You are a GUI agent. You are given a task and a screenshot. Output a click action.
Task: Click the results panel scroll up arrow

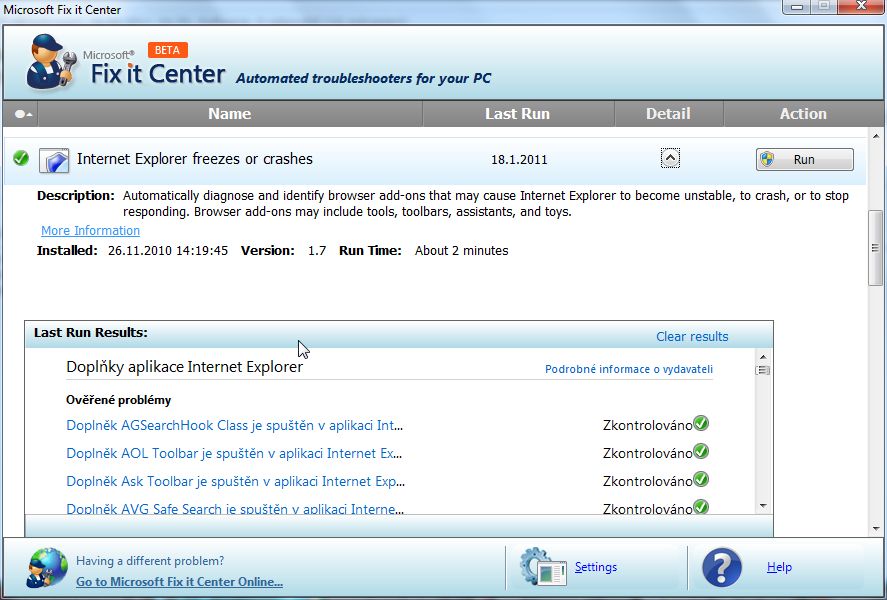763,357
